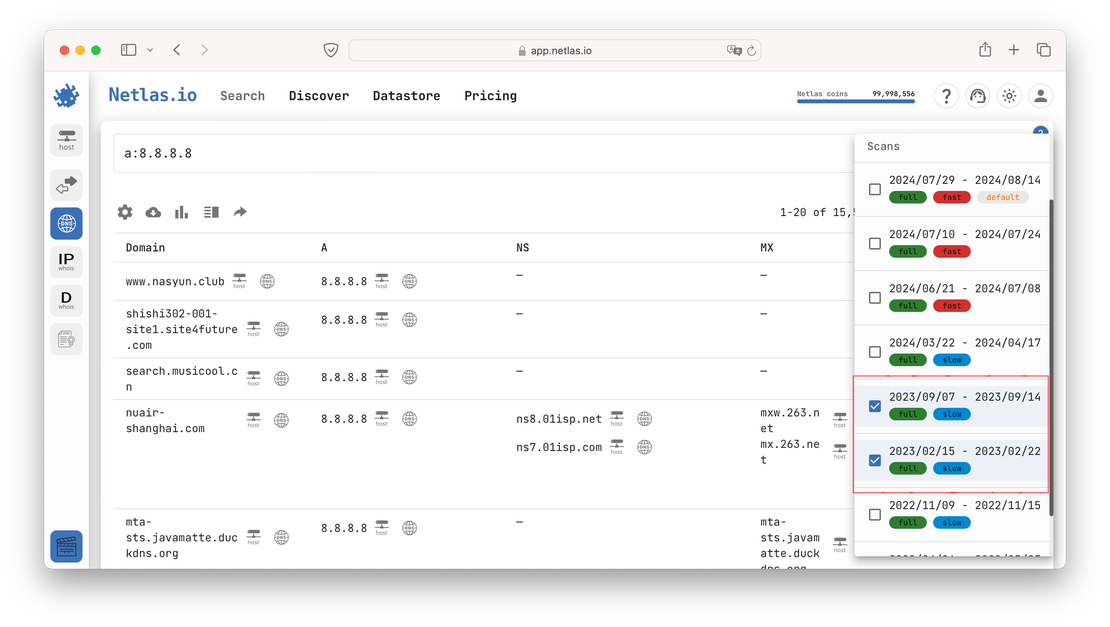
Task: Click the a:8.8.8.8 search query field
Action: coord(480,154)
